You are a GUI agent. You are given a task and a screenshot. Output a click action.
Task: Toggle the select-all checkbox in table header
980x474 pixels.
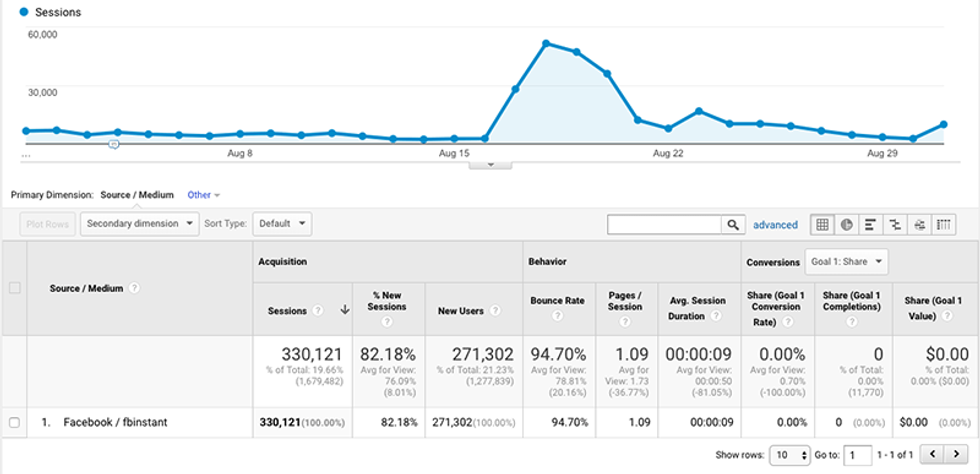click(14, 288)
